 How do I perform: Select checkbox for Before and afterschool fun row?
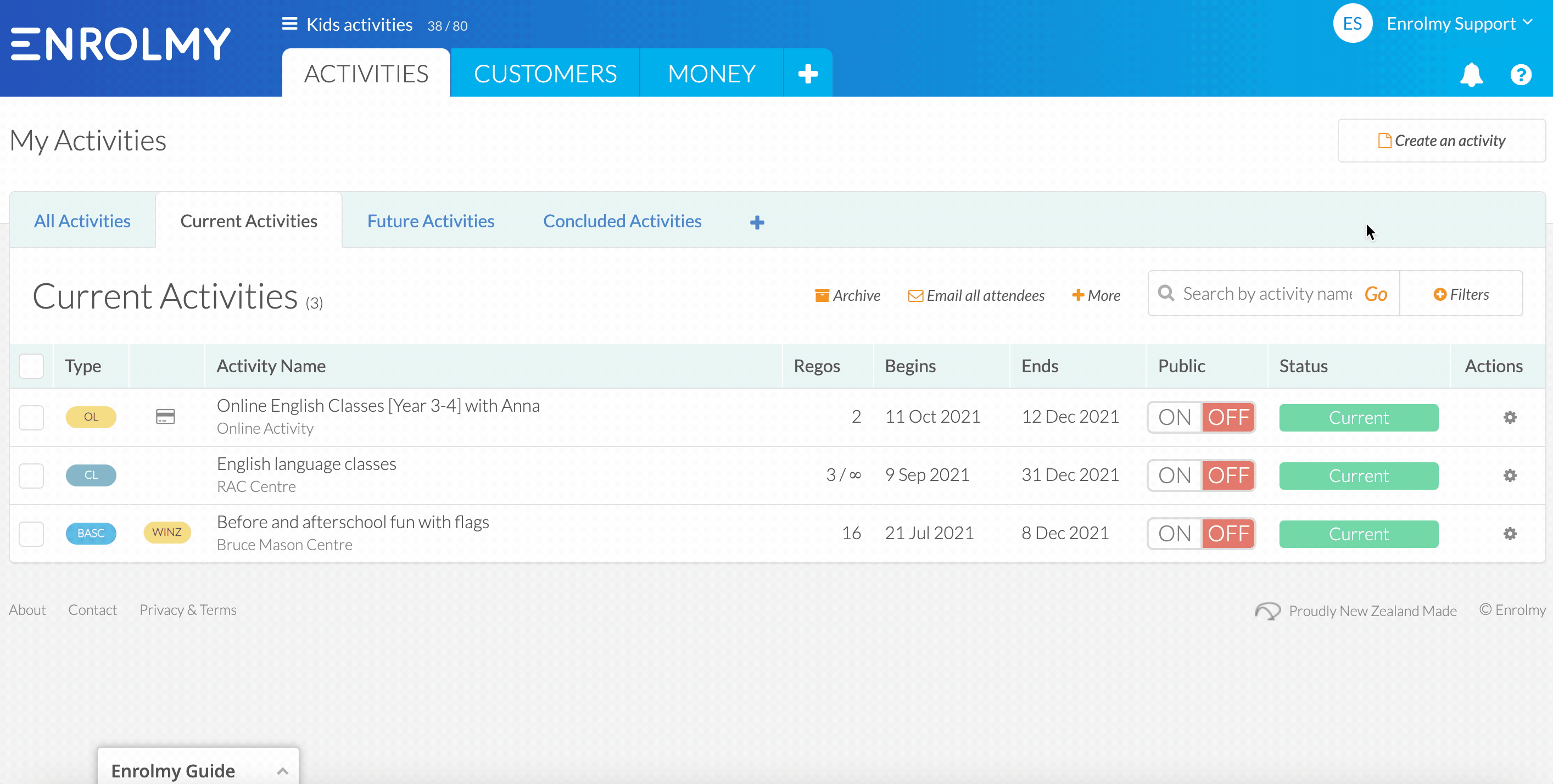click(x=31, y=533)
